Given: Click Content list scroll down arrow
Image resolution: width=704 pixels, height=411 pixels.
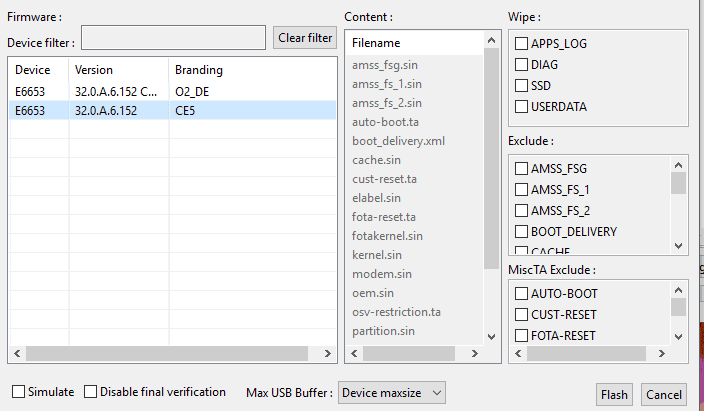Looking at the screenshot, I should (491, 336).
